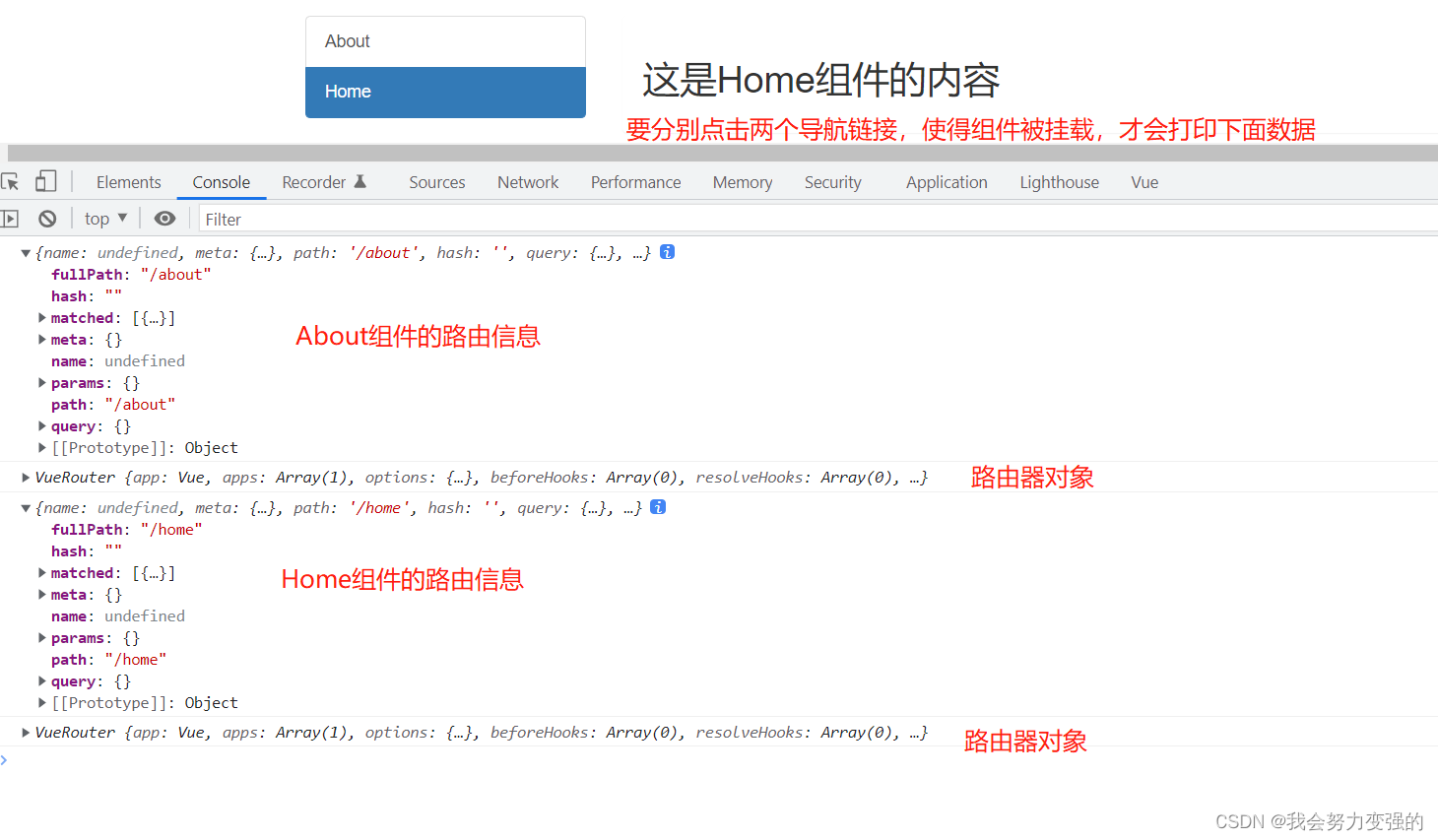Expand the bottom VueRouter object
This screenshot has width=1438, height=840.
(25, 732)
